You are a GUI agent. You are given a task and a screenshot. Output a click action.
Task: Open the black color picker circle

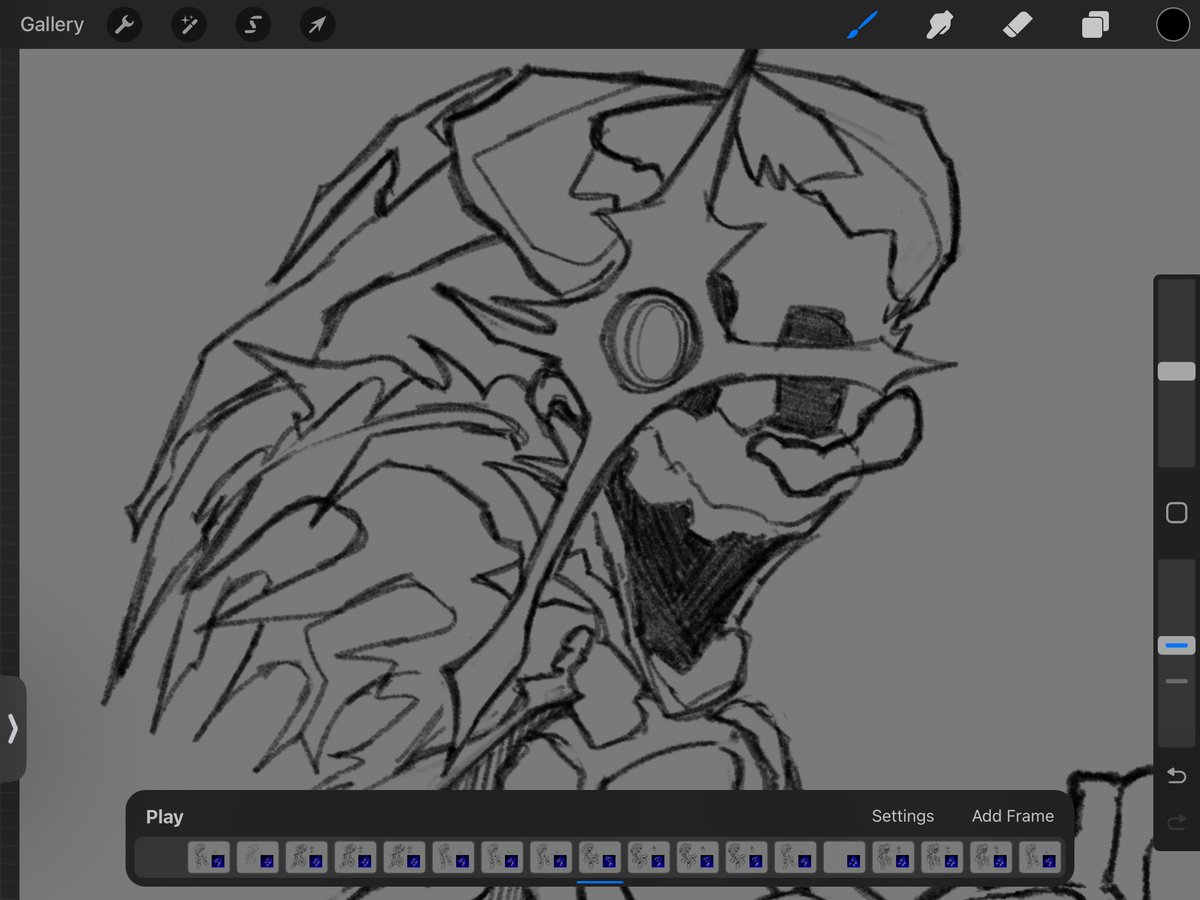(1173, 25)
